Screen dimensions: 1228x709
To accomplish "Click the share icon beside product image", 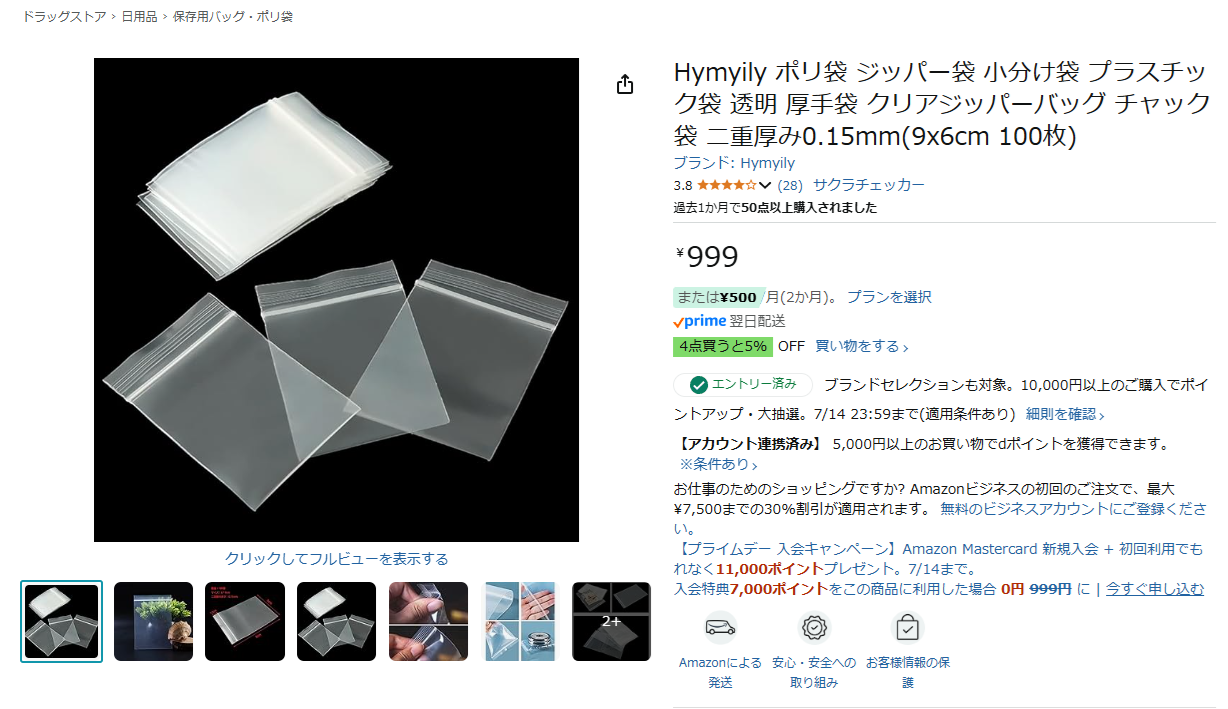I will pos(625,85).
